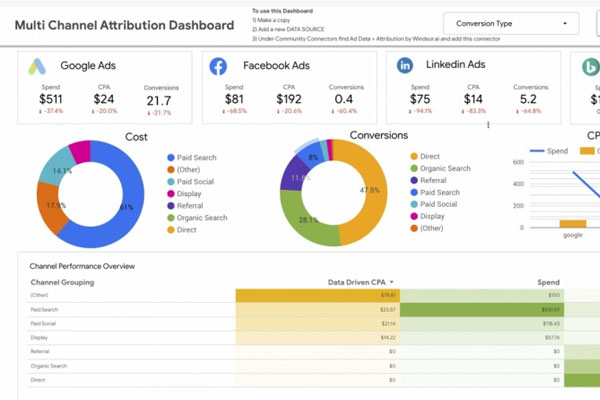Click the LinkedIn logo icon
Image resolution: width=600 pixels, height=400 pixels.
tap(405, 66)
